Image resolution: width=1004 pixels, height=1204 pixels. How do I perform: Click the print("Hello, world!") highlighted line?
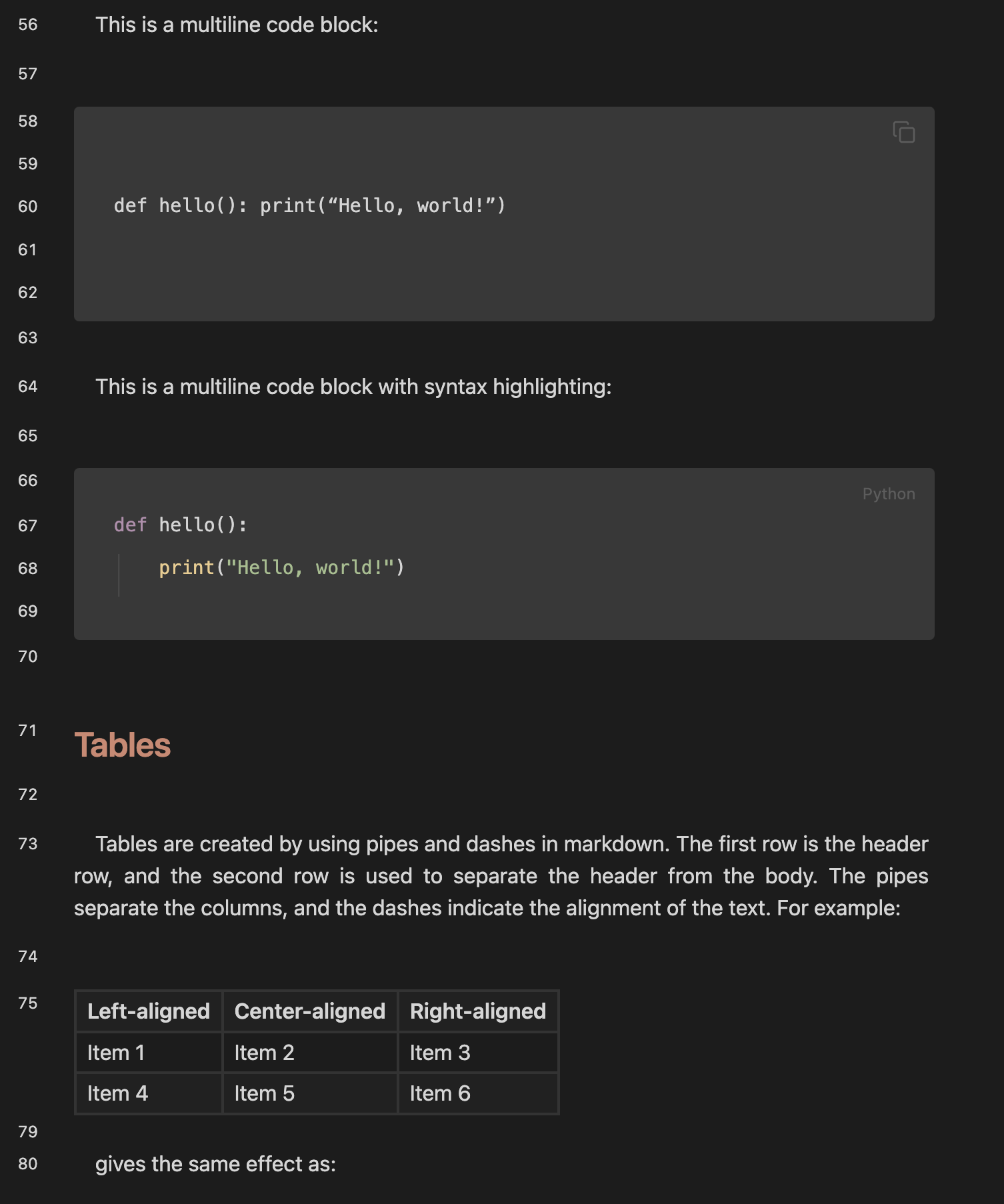(281, 567)
